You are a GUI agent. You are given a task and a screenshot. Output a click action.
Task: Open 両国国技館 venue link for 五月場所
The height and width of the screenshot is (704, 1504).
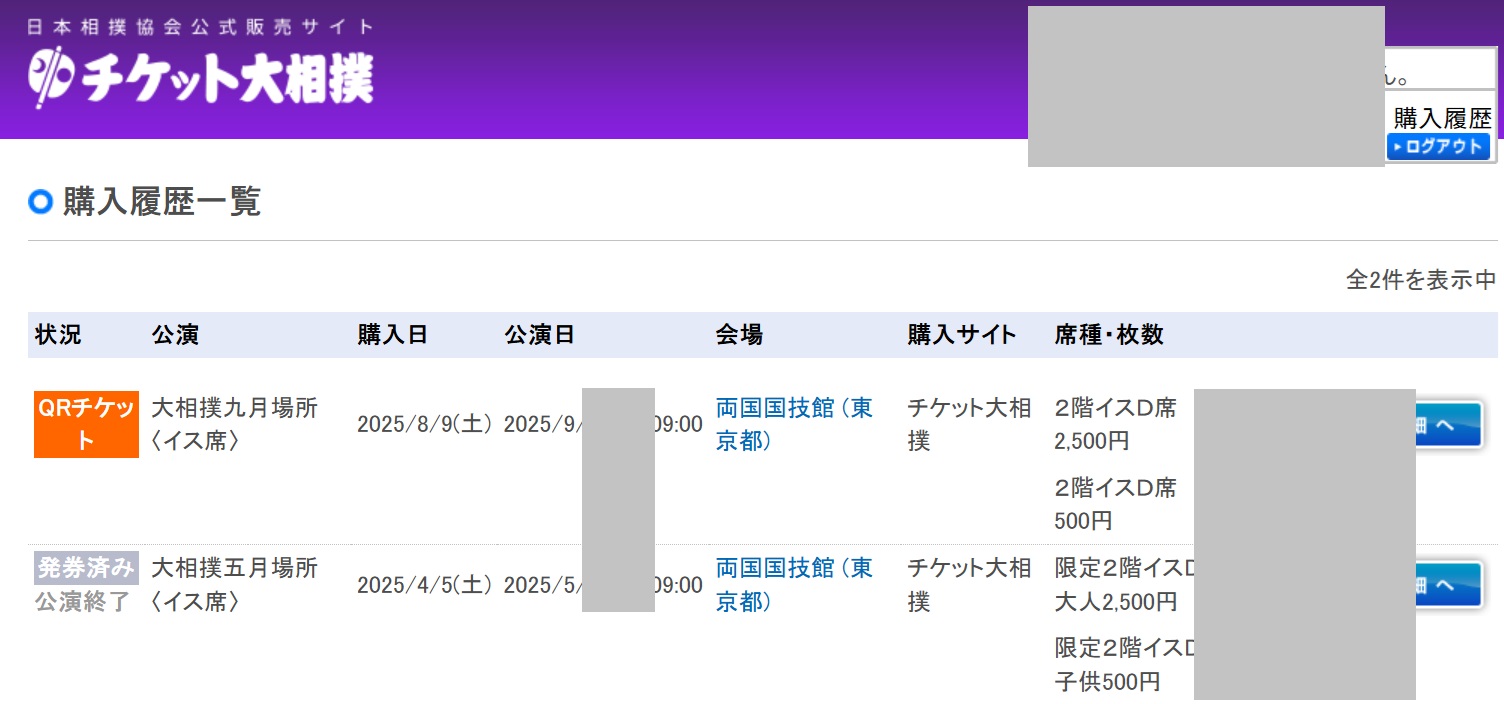[x=793, y=584]
